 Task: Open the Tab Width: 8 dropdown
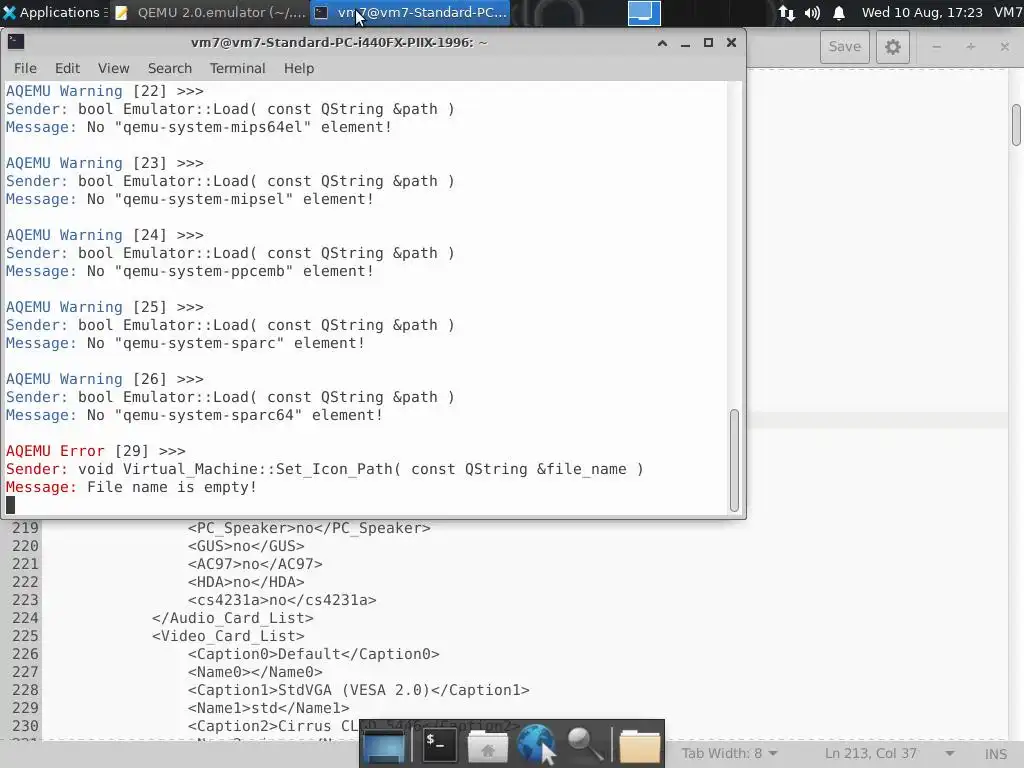tap(729, 753)
